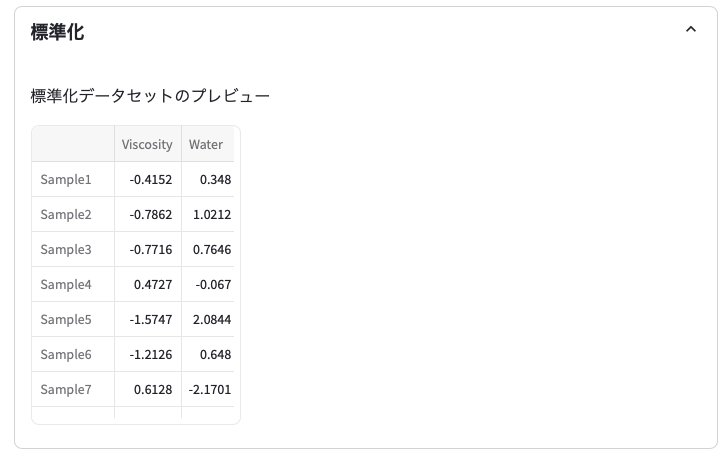Collapse the 標準化 expander chevron

tap(690, 30)
